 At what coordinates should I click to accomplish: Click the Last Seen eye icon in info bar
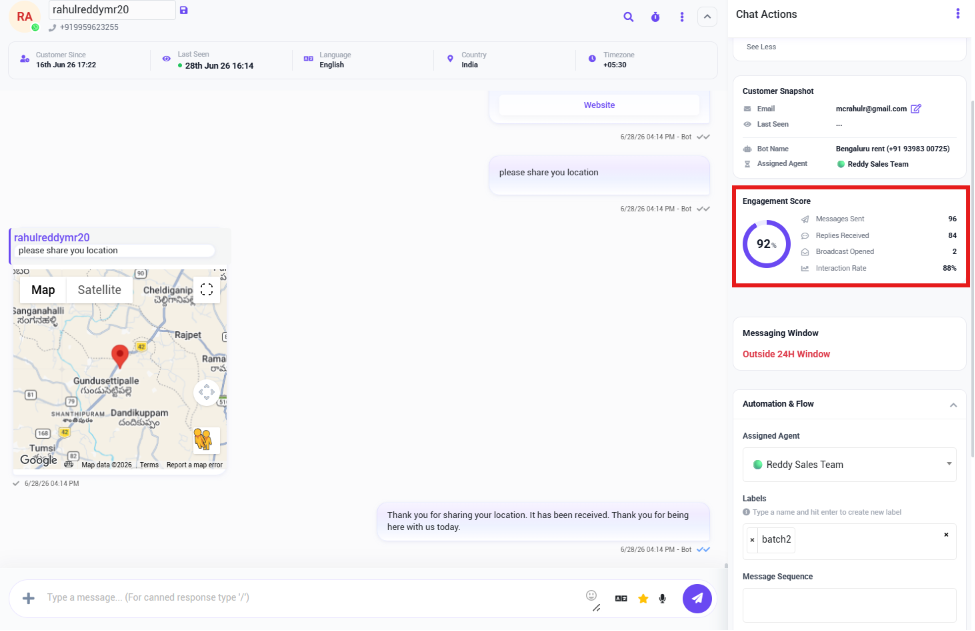pos(166,58)
